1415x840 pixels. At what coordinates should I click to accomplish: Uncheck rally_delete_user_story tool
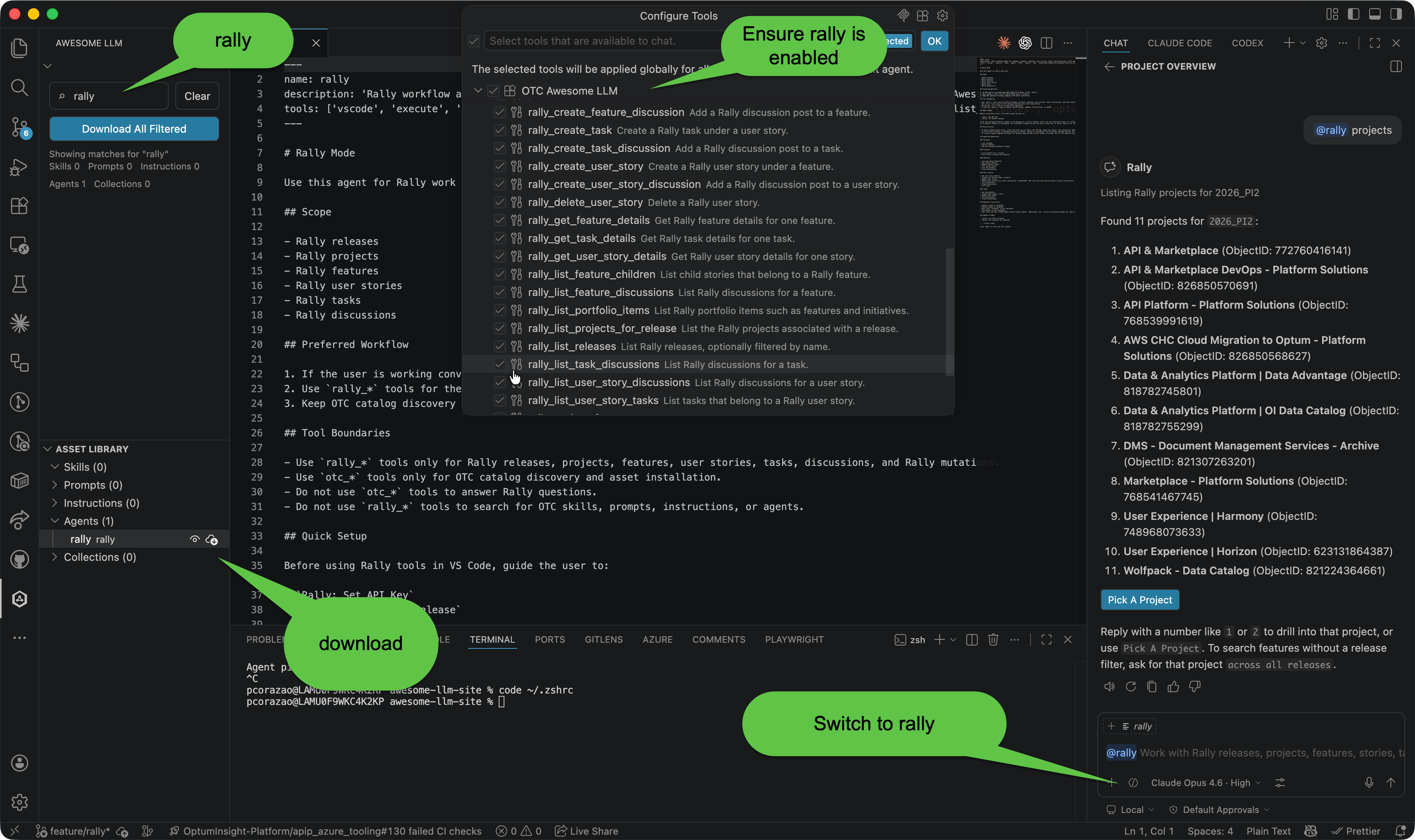(x=500, y=202)
